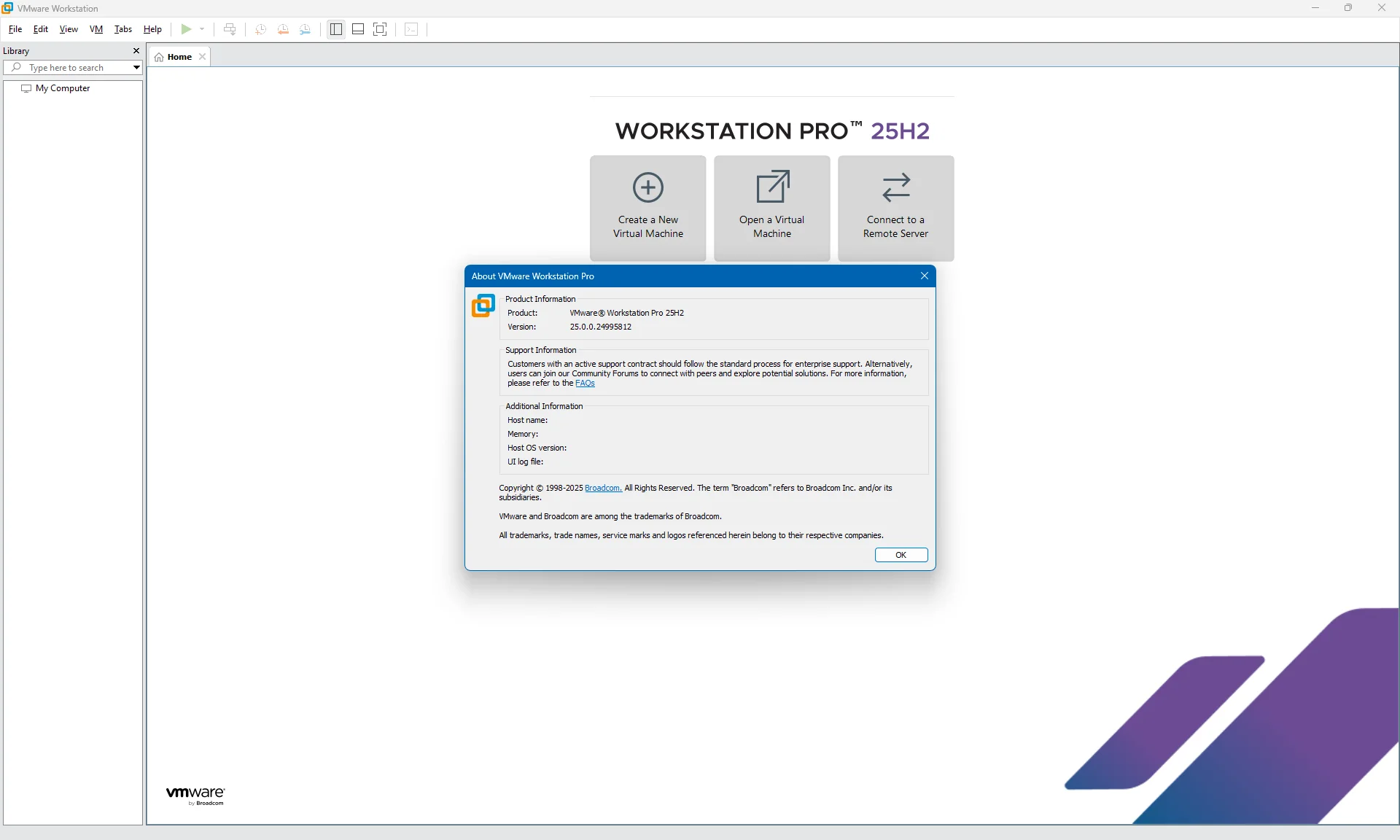Click the Open a Virtual Machine tile
This screenshot has height=840, width=1400.
[x=771, y=207]
